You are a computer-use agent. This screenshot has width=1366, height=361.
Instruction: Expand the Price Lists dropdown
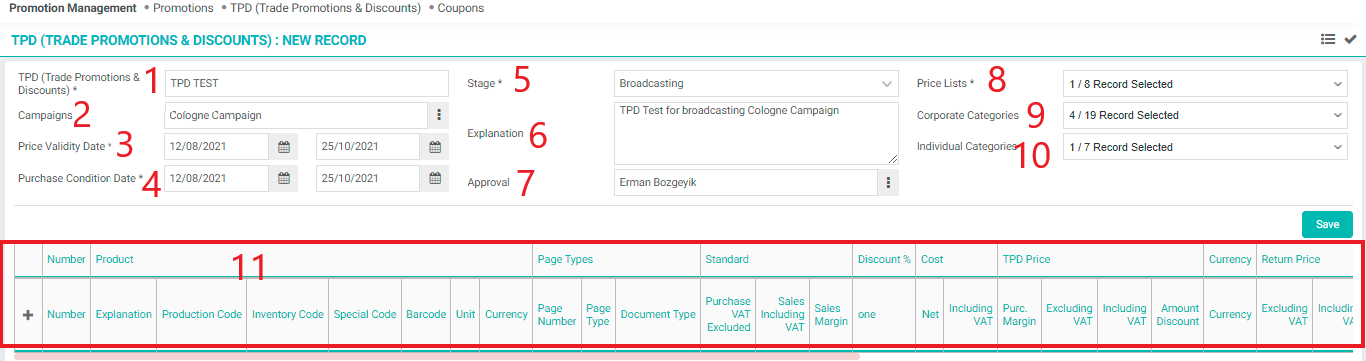tap(1205, 84)
